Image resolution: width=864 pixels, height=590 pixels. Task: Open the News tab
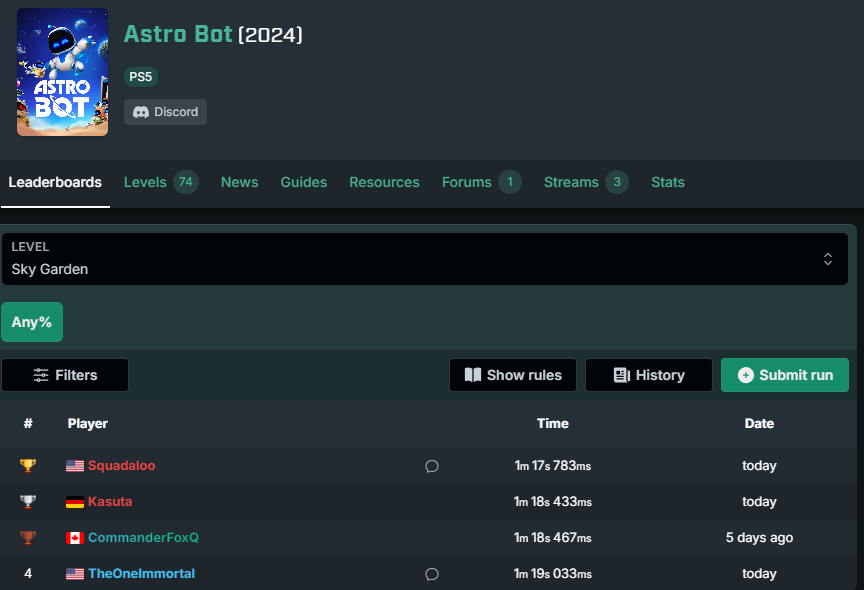click(240, 182)
